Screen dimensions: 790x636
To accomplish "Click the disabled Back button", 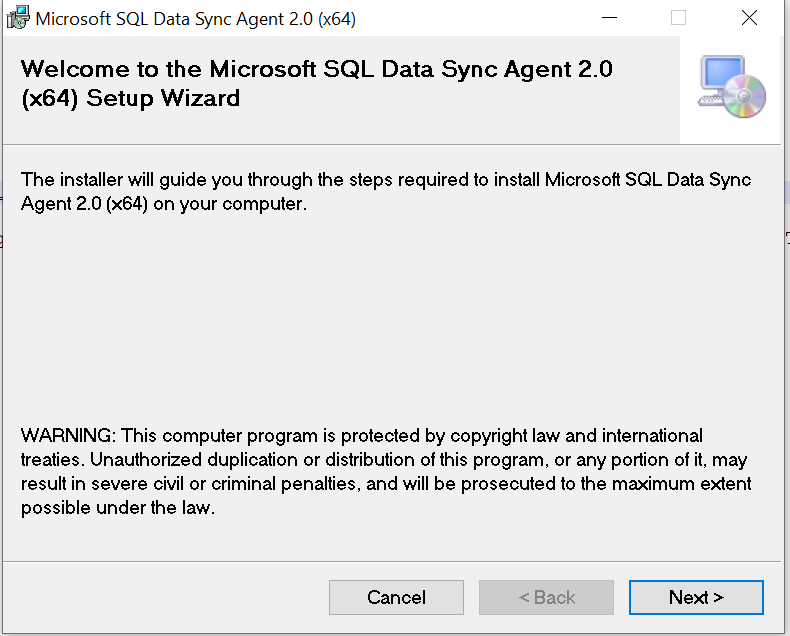I will 546,597.
